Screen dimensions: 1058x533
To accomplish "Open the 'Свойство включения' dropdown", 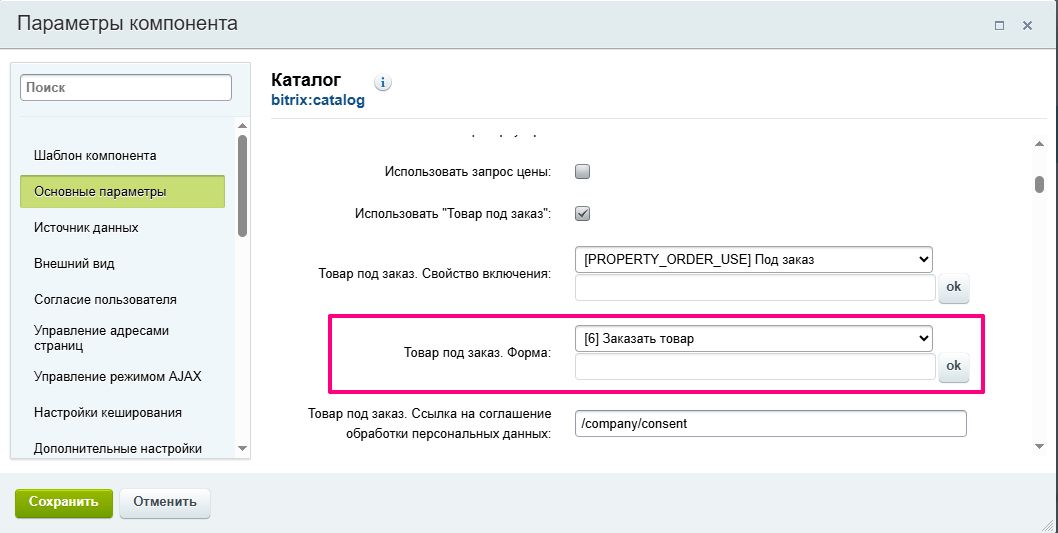I will pyautogui.click(x=753, y=259).
